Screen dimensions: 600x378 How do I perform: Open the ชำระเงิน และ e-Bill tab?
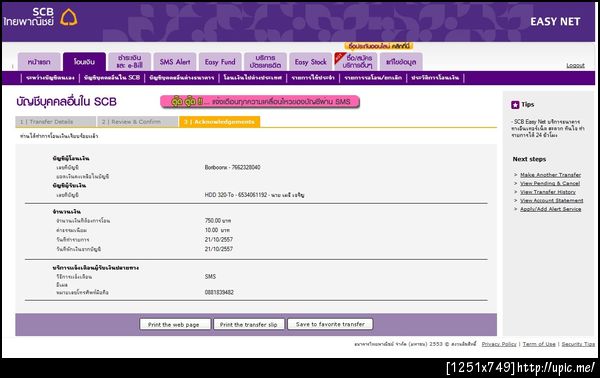tap(129, 62)
